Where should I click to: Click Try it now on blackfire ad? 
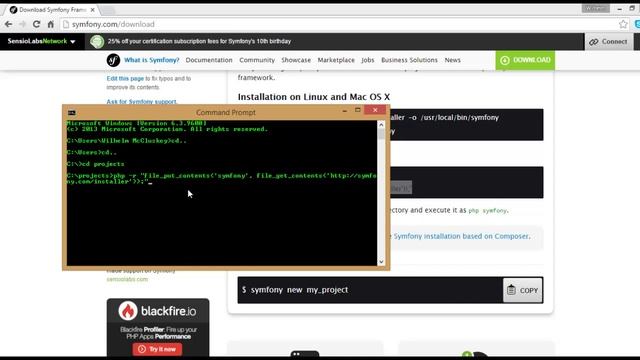(x=157, y=349)
